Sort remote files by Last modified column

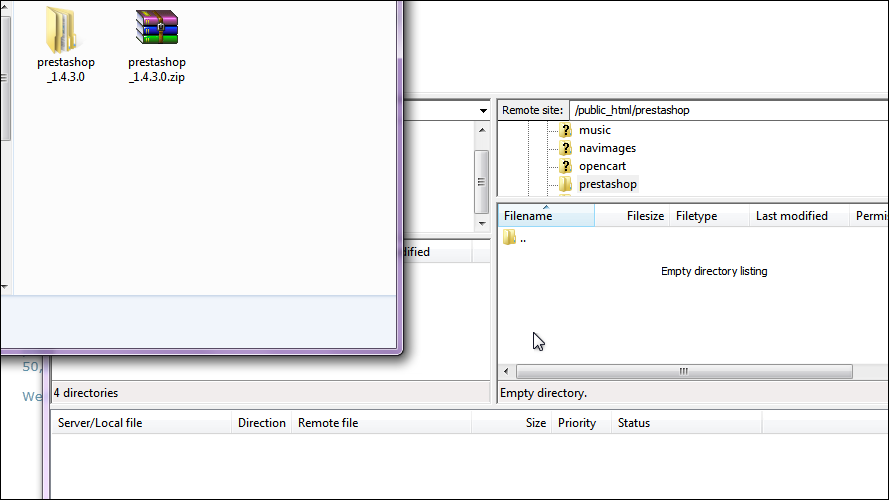tap(799, 216)
